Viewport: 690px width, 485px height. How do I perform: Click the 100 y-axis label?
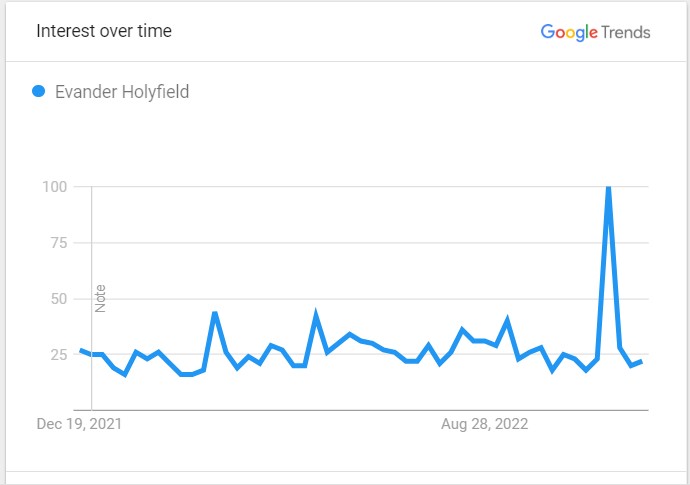[x=55, y=187]
